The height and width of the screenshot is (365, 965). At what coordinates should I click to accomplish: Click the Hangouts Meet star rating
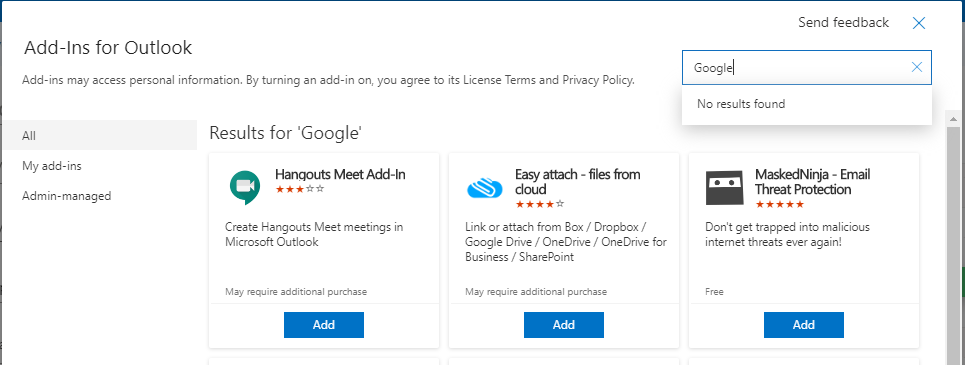point(300,189)
